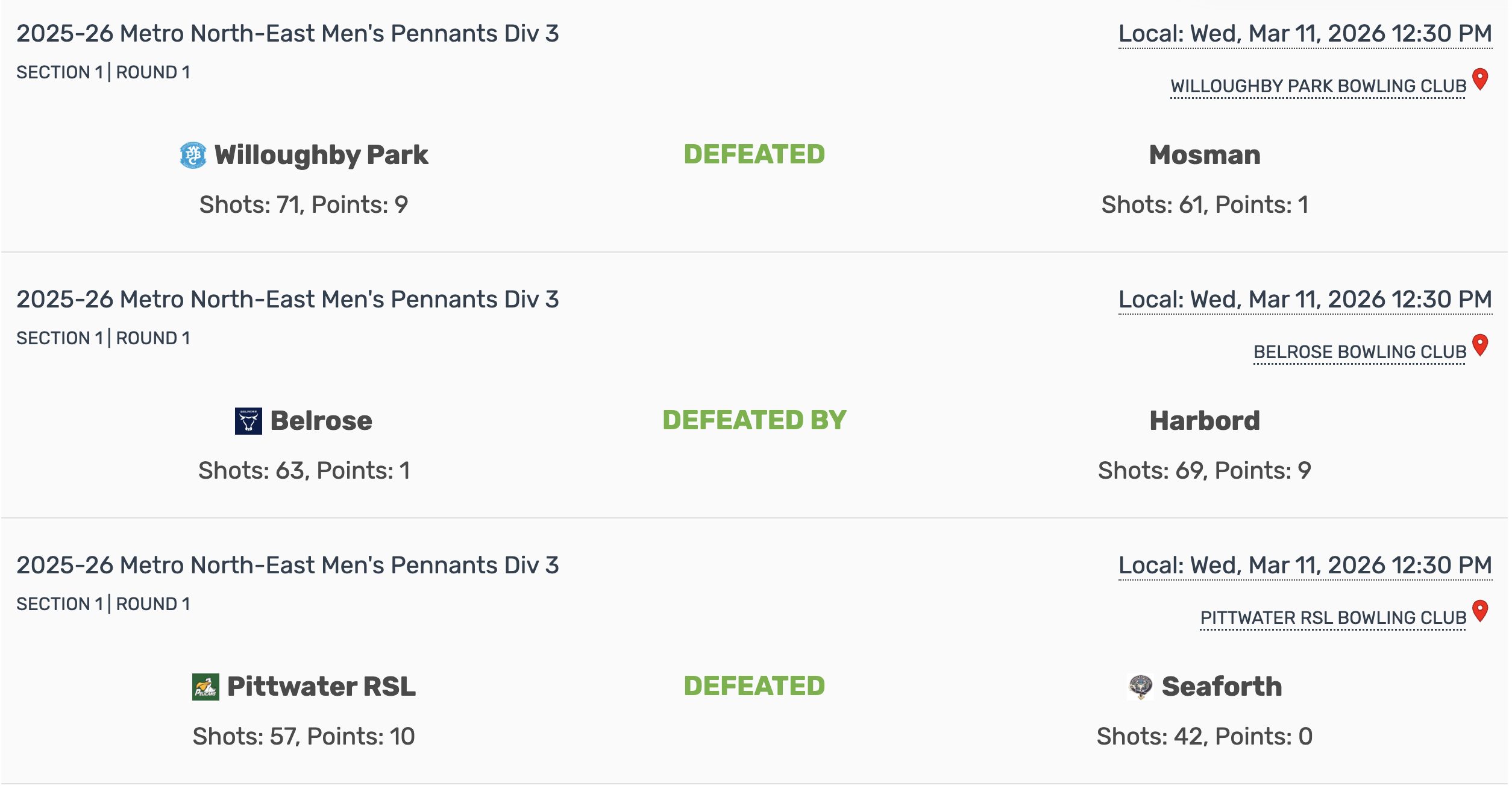Click the Belrose club logo
Viewport: 1512px width, 794px height.
coord(248,421)
